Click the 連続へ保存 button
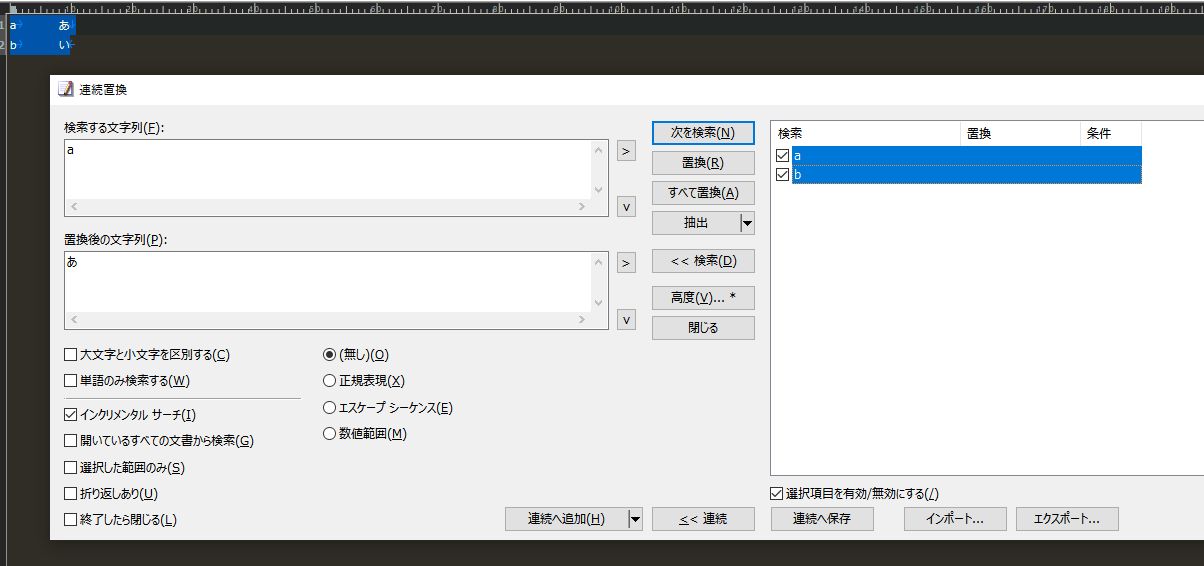1204x566 pixels. click(822, 518)
